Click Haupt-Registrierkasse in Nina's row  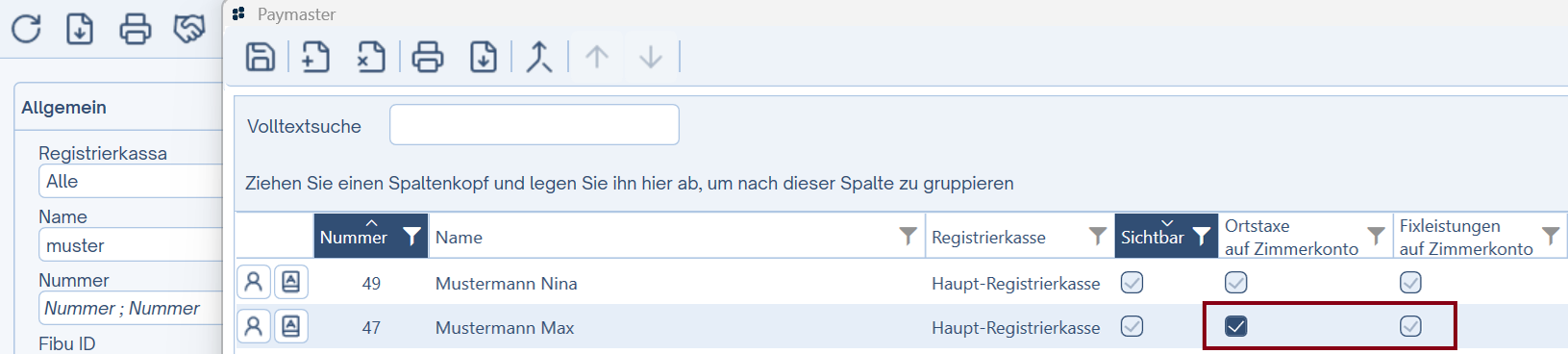(x=1015, y=283)
